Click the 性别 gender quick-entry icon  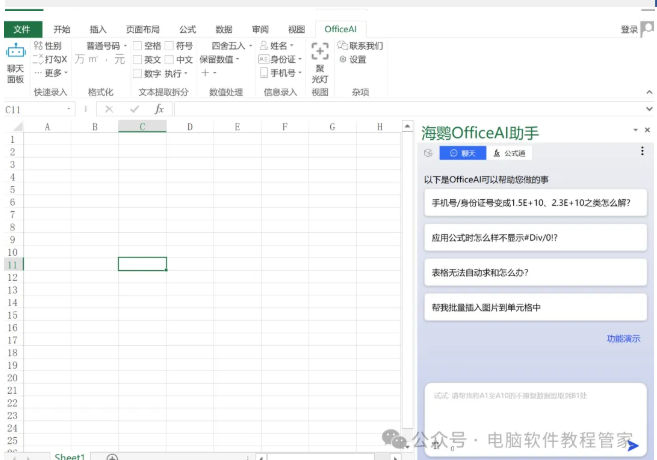38,45
